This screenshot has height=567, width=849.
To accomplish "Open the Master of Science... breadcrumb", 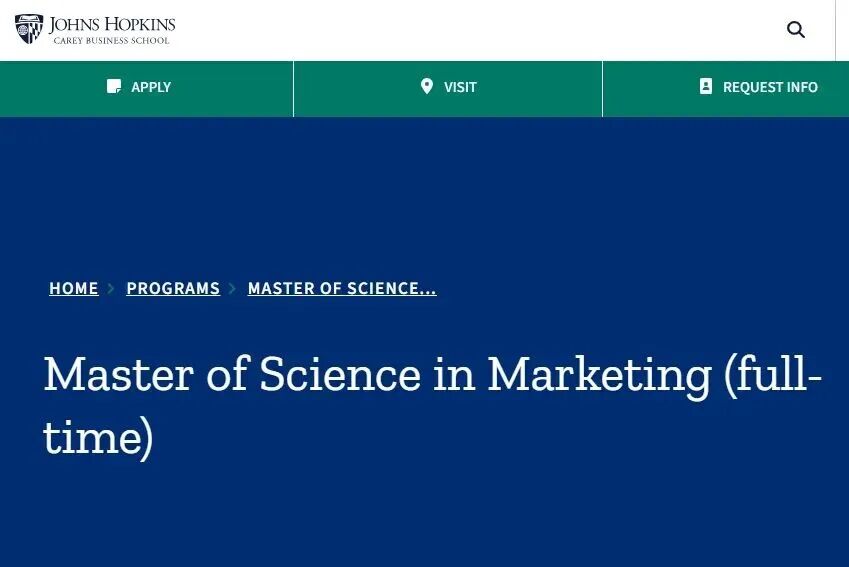I will (342, 289).
